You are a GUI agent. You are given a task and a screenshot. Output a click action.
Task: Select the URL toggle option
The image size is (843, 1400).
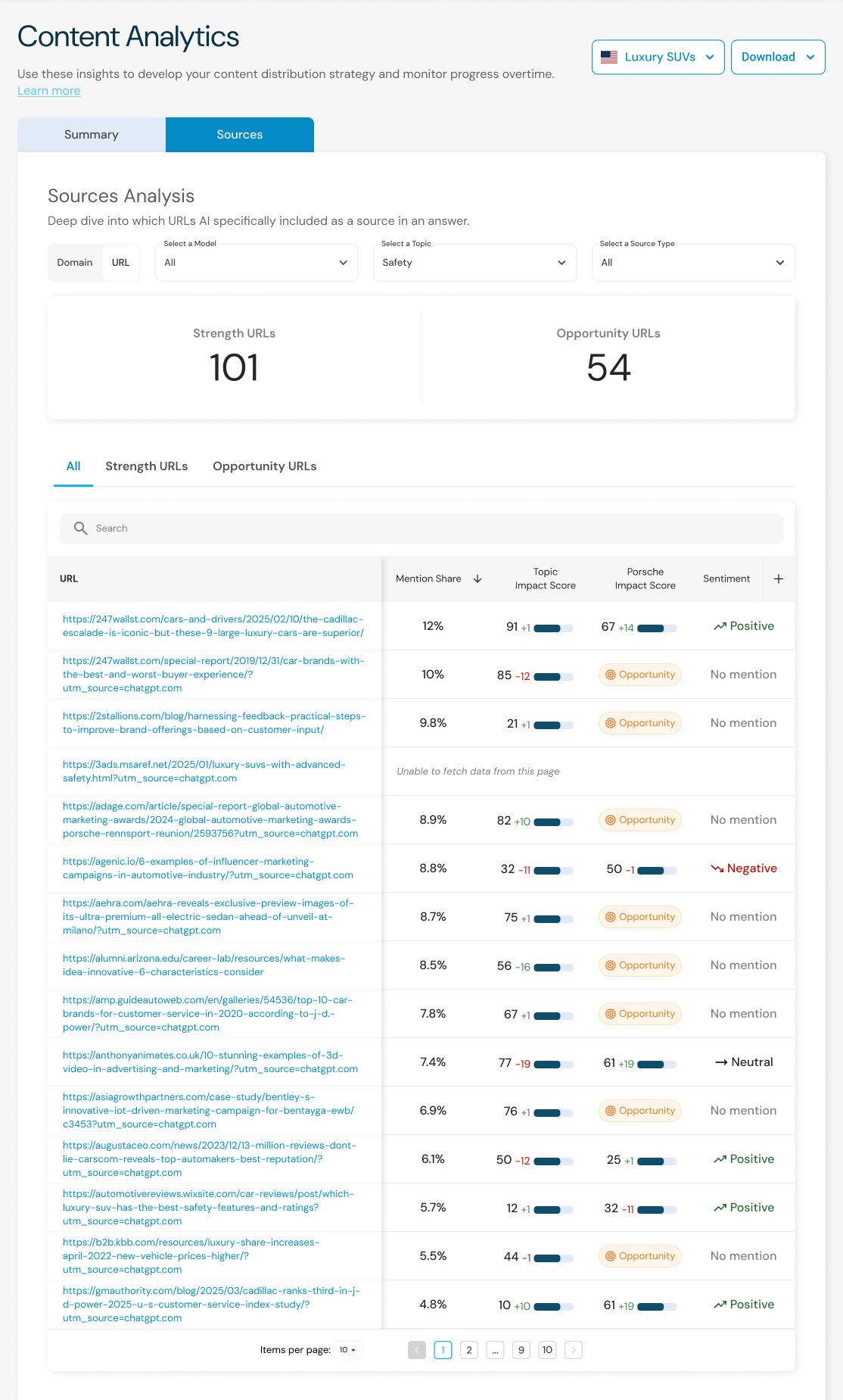tap(121, 263)
